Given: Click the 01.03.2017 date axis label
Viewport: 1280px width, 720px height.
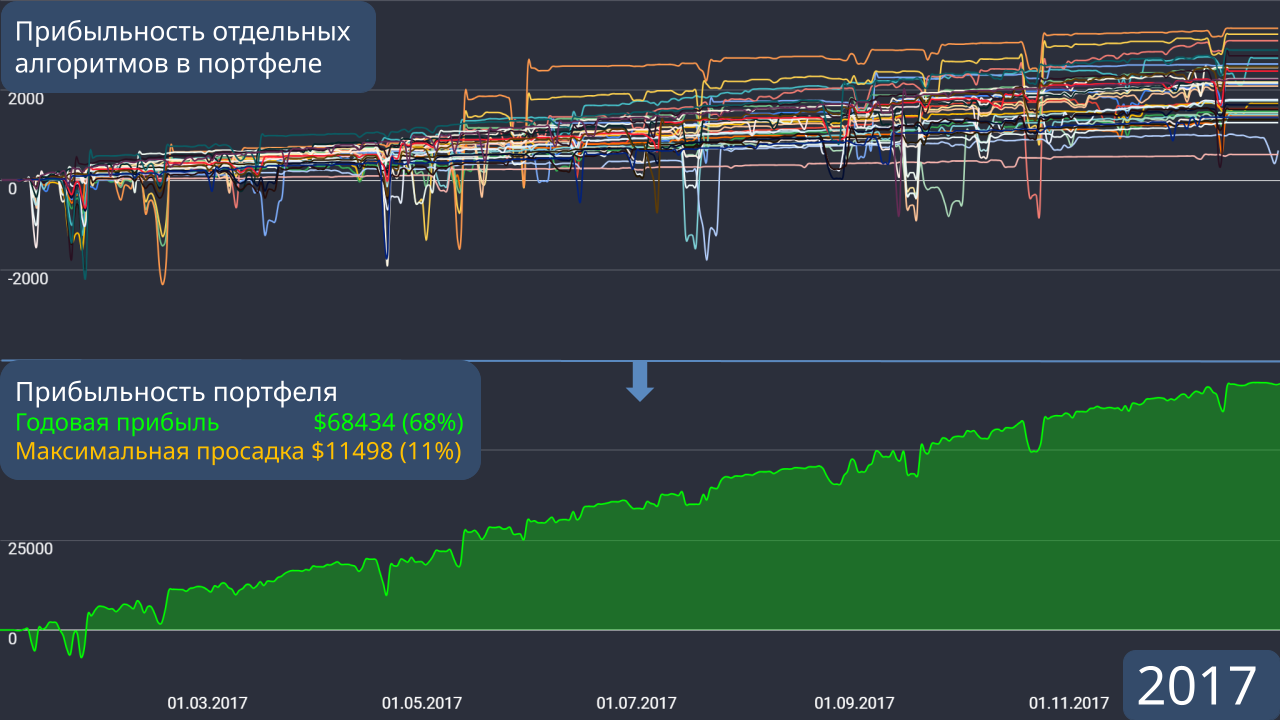Looking at the screenshot, I should (207, 703).
